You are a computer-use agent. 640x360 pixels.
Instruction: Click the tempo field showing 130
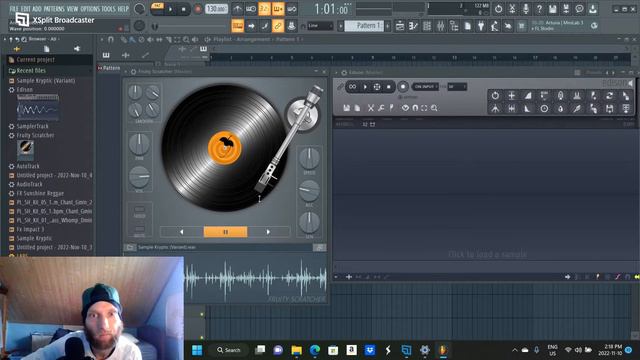coord(216,9)
